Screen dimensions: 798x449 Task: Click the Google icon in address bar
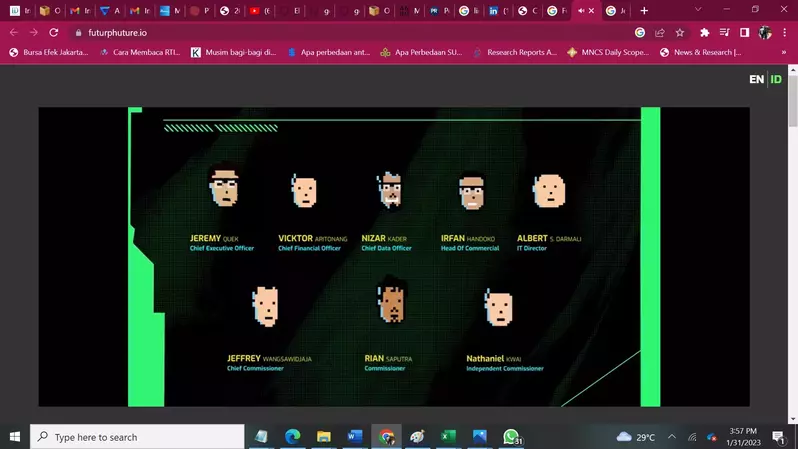tap(640, 33)
